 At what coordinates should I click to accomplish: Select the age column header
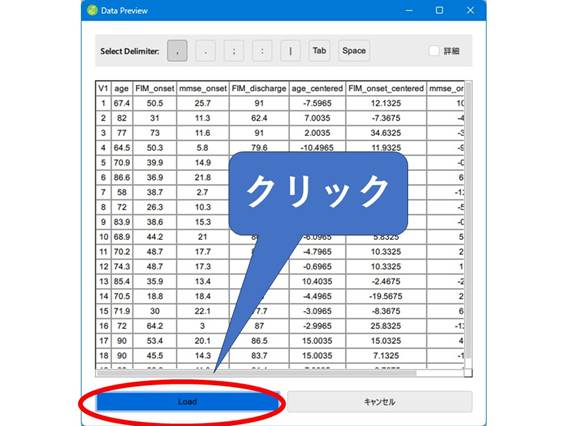pos(122,89)
